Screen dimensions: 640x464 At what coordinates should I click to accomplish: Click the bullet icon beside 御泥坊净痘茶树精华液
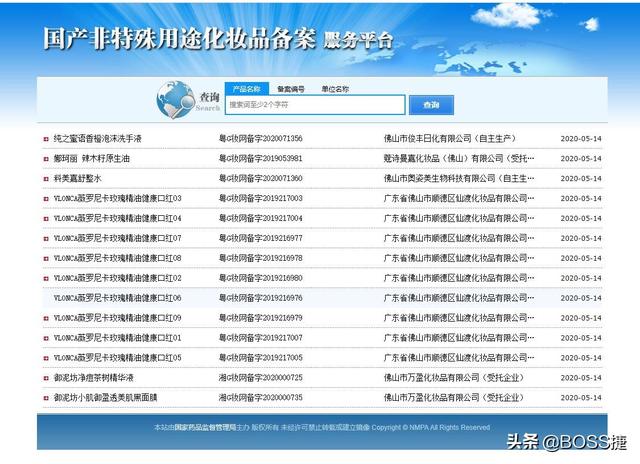[x=46, y=378]
